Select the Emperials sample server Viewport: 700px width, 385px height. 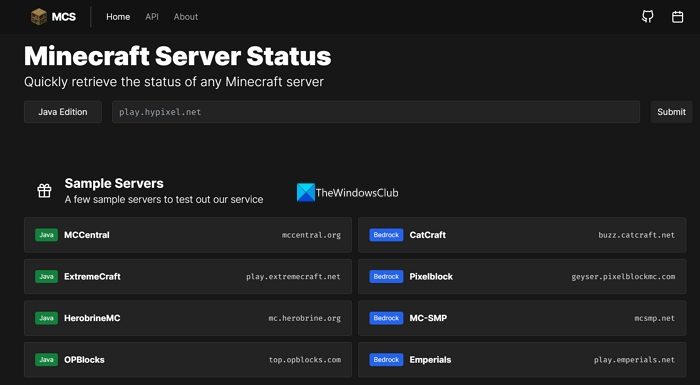coord(522,360)
